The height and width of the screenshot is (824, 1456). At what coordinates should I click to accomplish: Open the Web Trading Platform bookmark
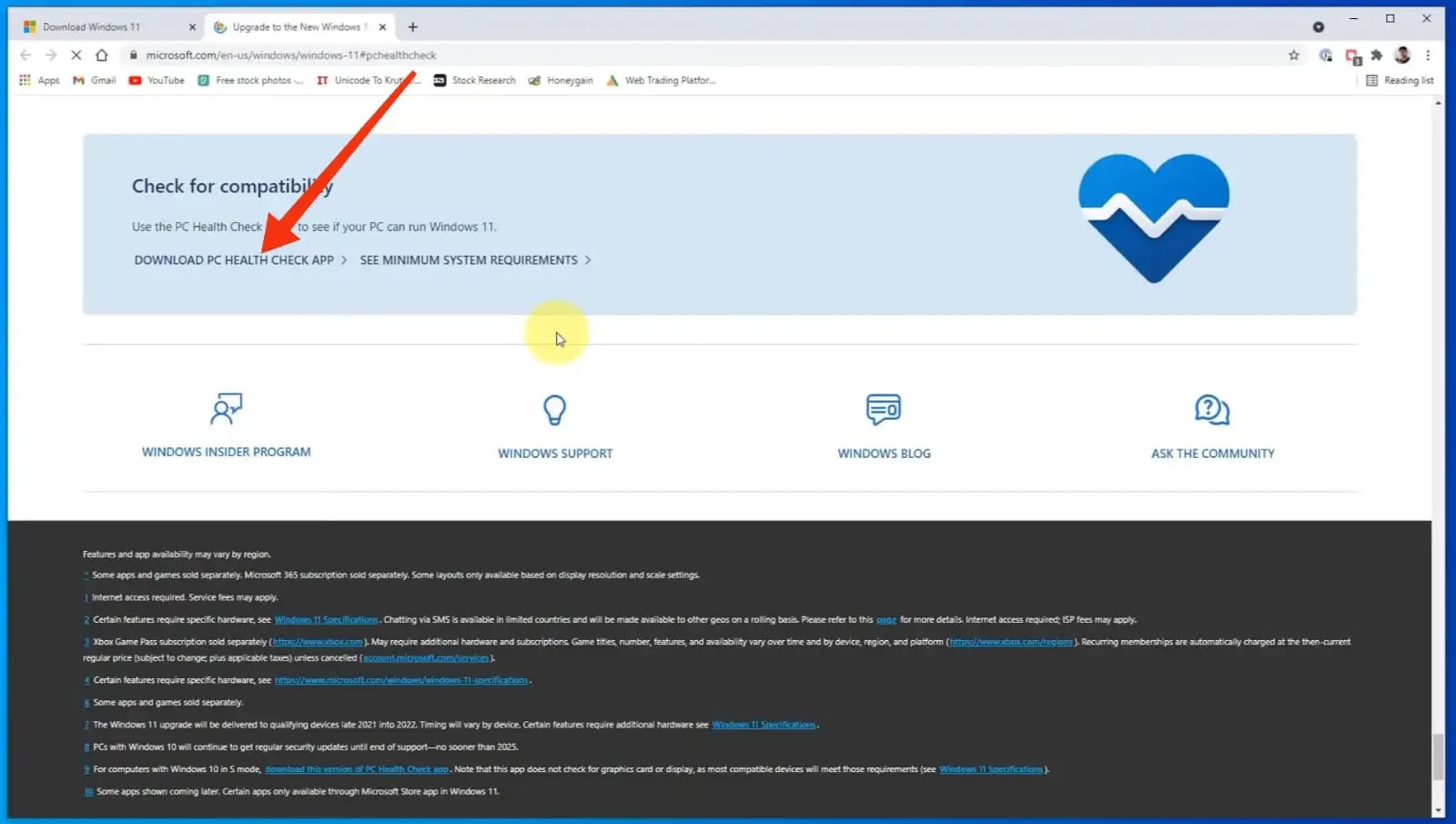(661, 80)
